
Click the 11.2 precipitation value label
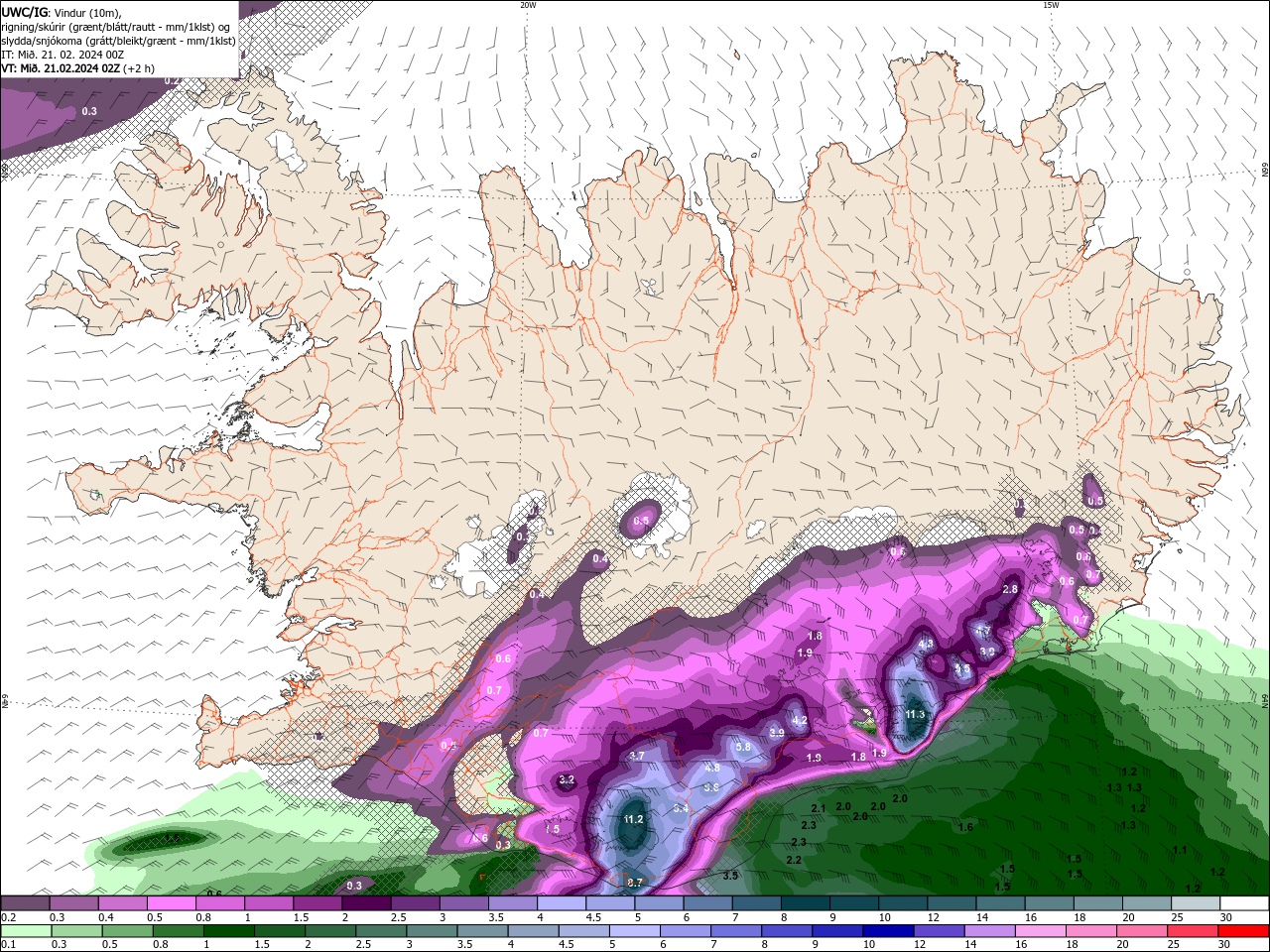(x=634, y=819)
